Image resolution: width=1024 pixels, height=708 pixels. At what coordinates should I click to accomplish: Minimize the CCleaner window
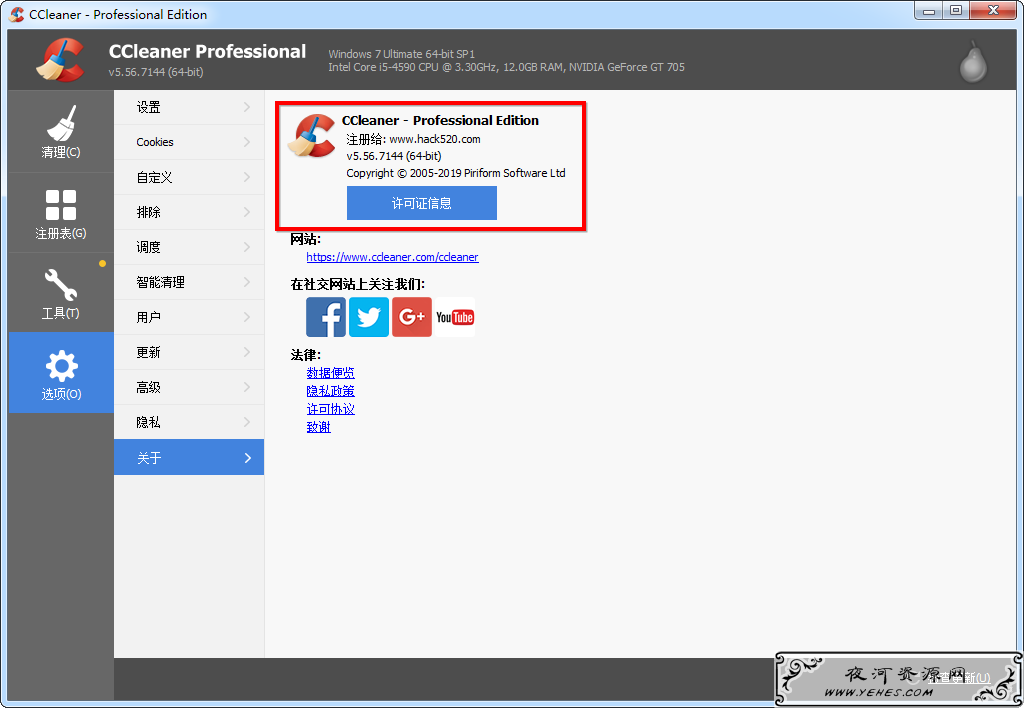929,11
